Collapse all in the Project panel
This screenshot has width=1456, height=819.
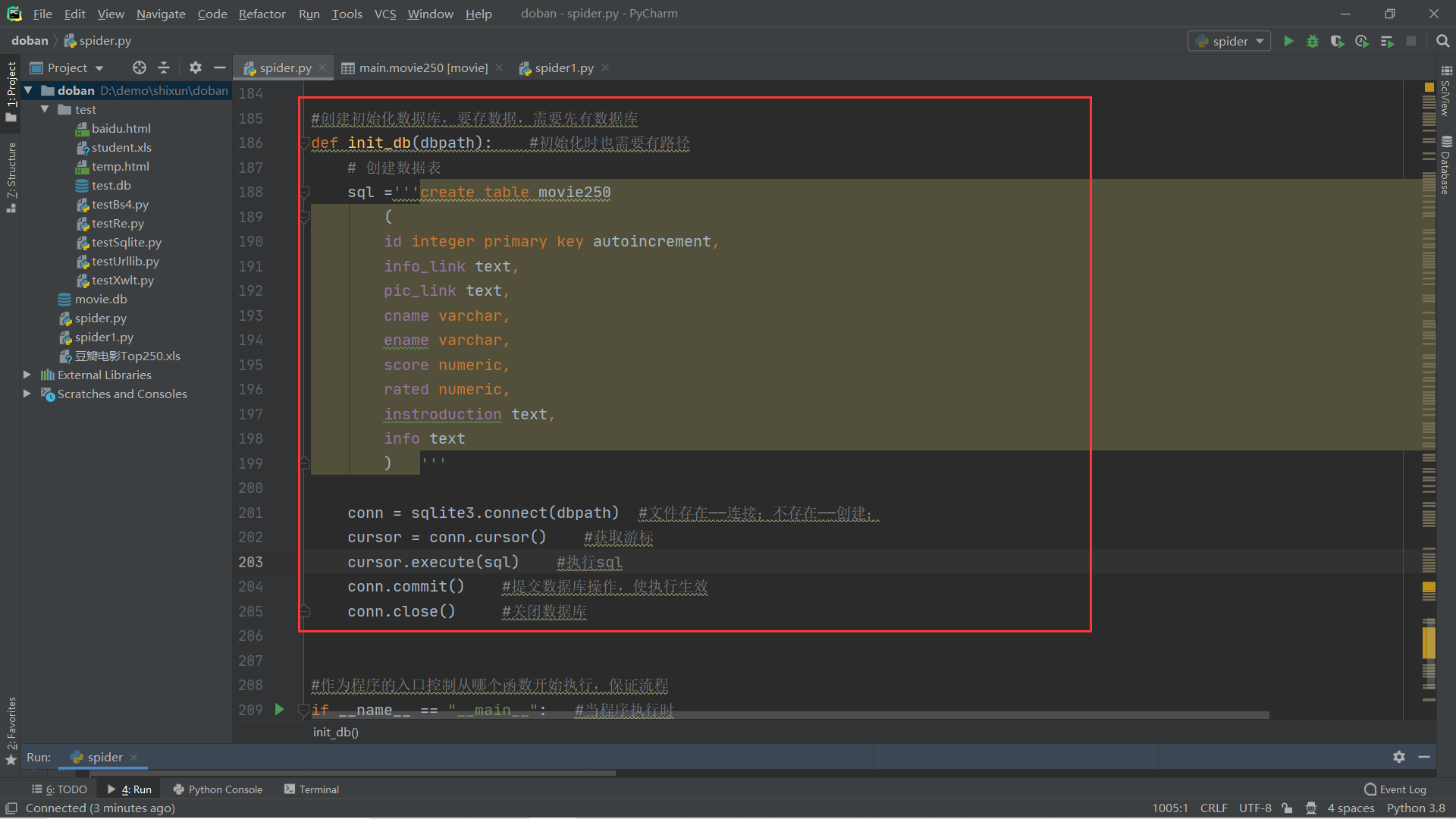164,67
